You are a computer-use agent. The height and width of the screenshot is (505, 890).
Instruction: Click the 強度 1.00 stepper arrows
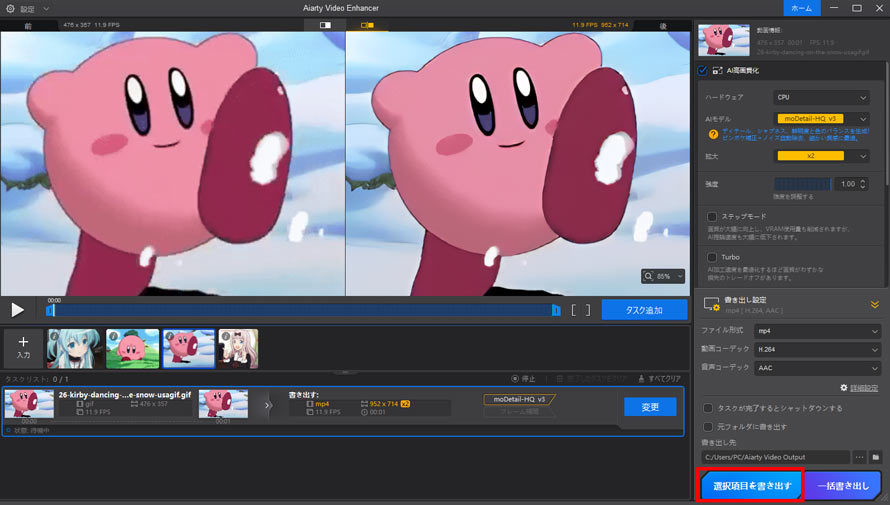click(x=863, y=184)
